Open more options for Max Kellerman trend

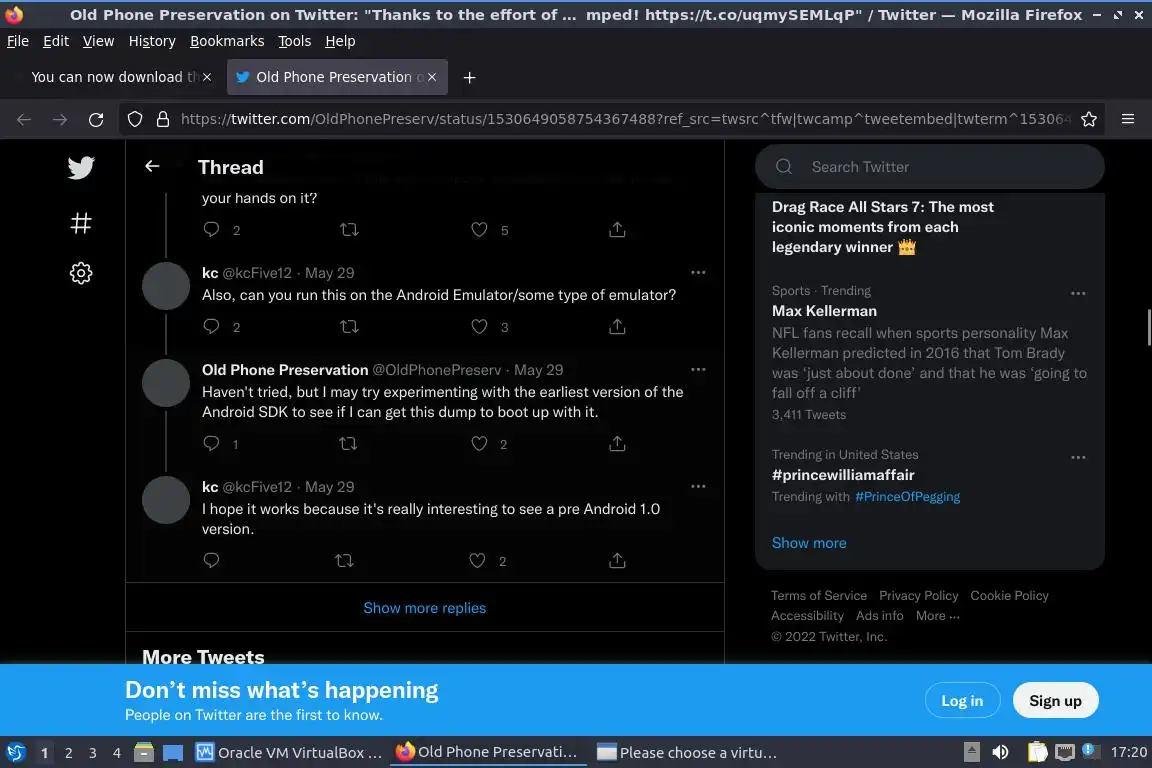point(1078,293)
